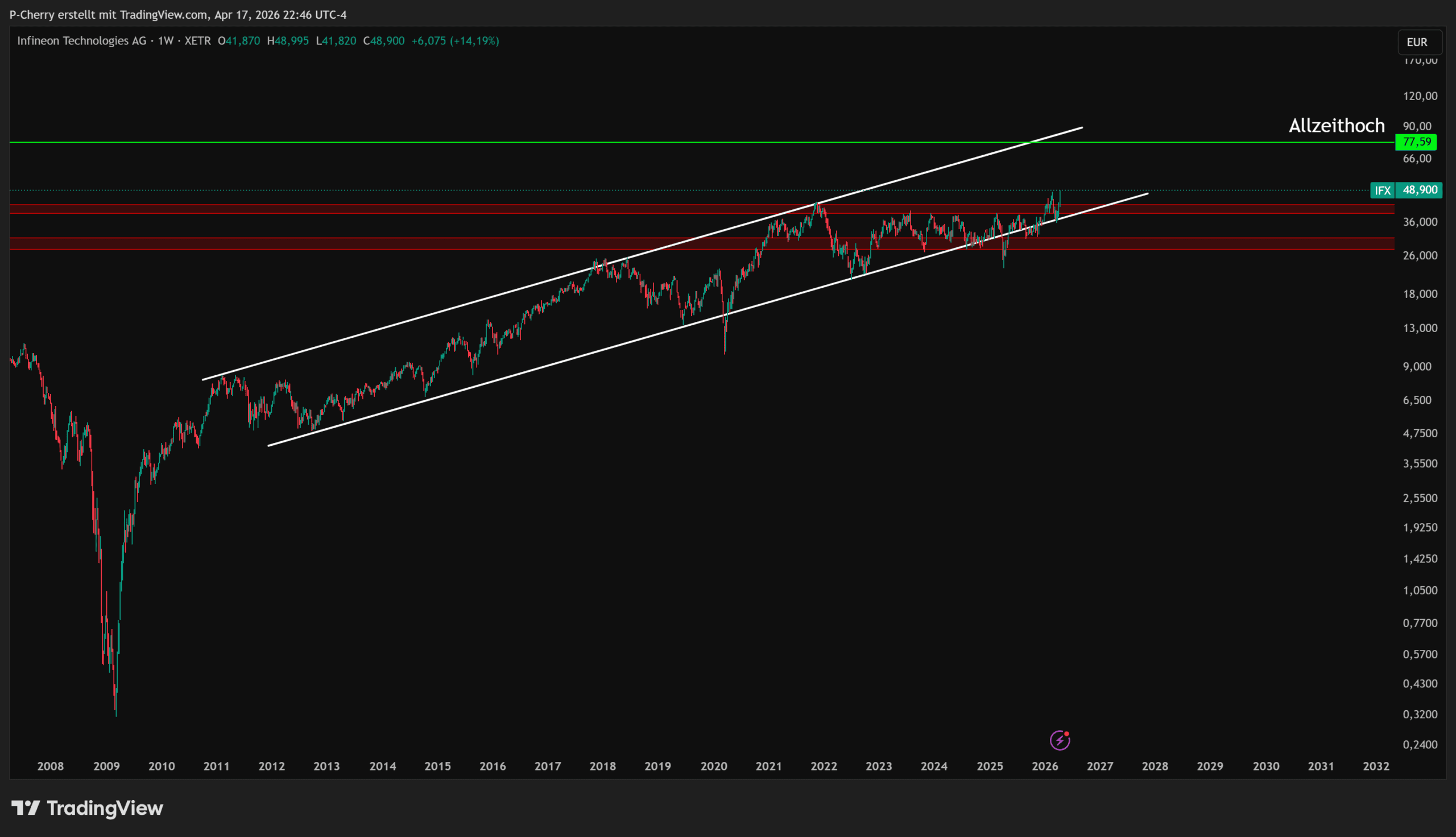Viewport: 1456px width, 837px height.
Task: Click the Infineon Technologies AG symbol title
Action: click(x=82, y=41)
